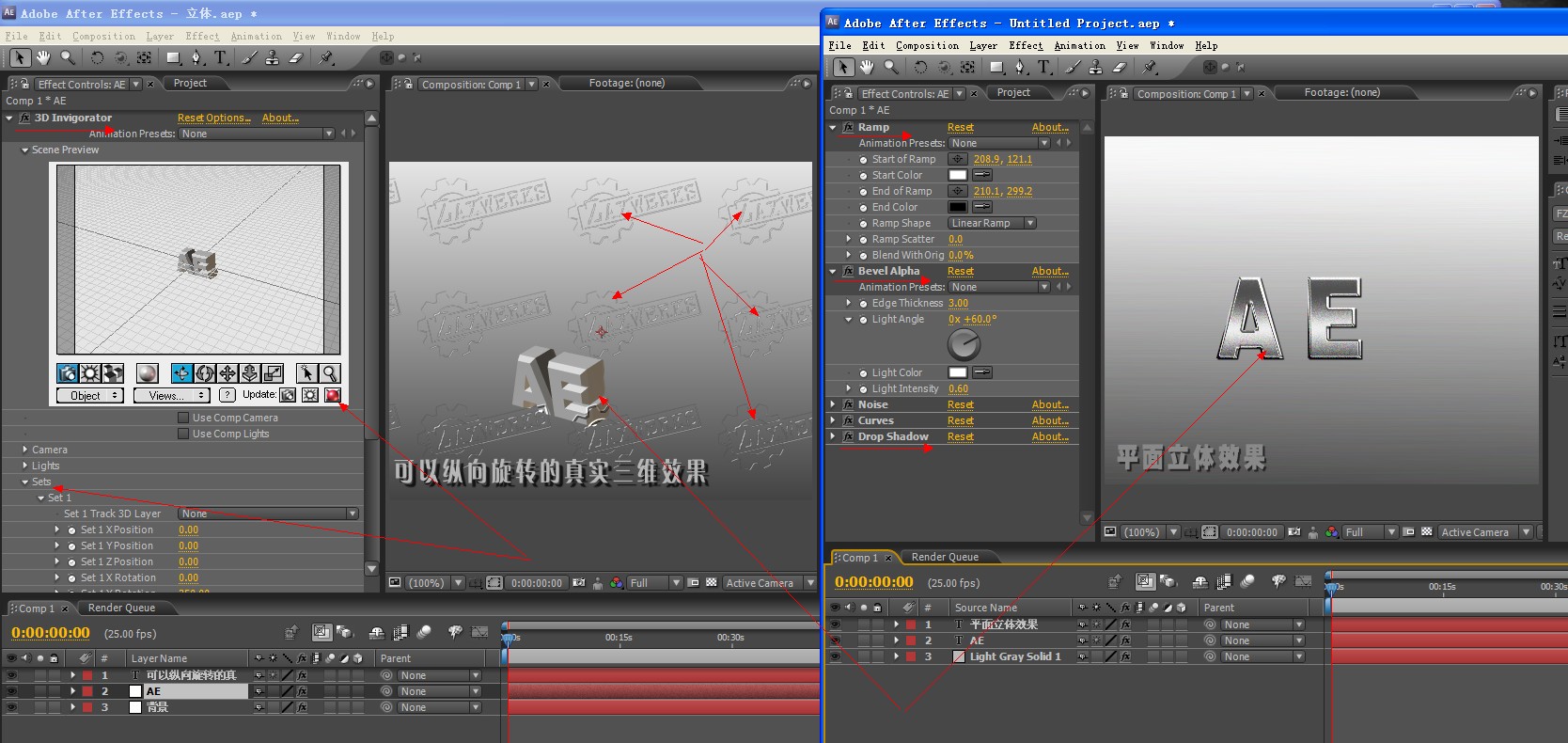Click About link for Drop Shadow effect
Screen dimensions: 1568x743
pyautogui.click(x=1050, y=436)
